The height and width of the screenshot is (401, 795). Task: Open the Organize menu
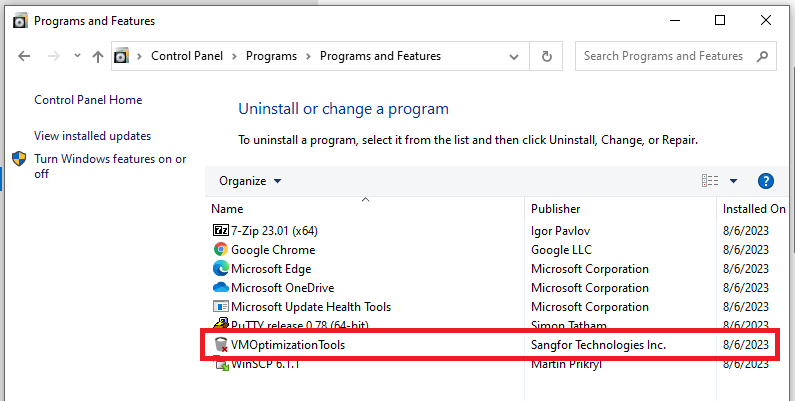pos(250,181)
